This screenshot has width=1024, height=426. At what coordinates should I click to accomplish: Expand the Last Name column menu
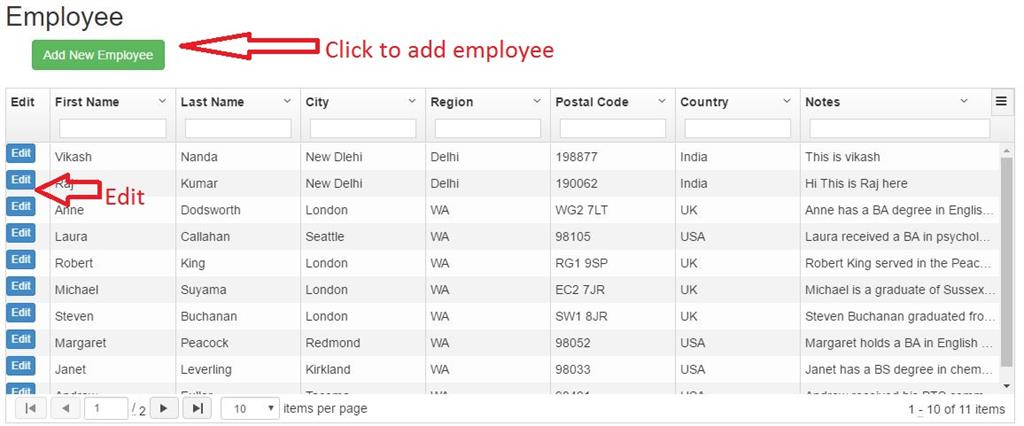point(287,102)
